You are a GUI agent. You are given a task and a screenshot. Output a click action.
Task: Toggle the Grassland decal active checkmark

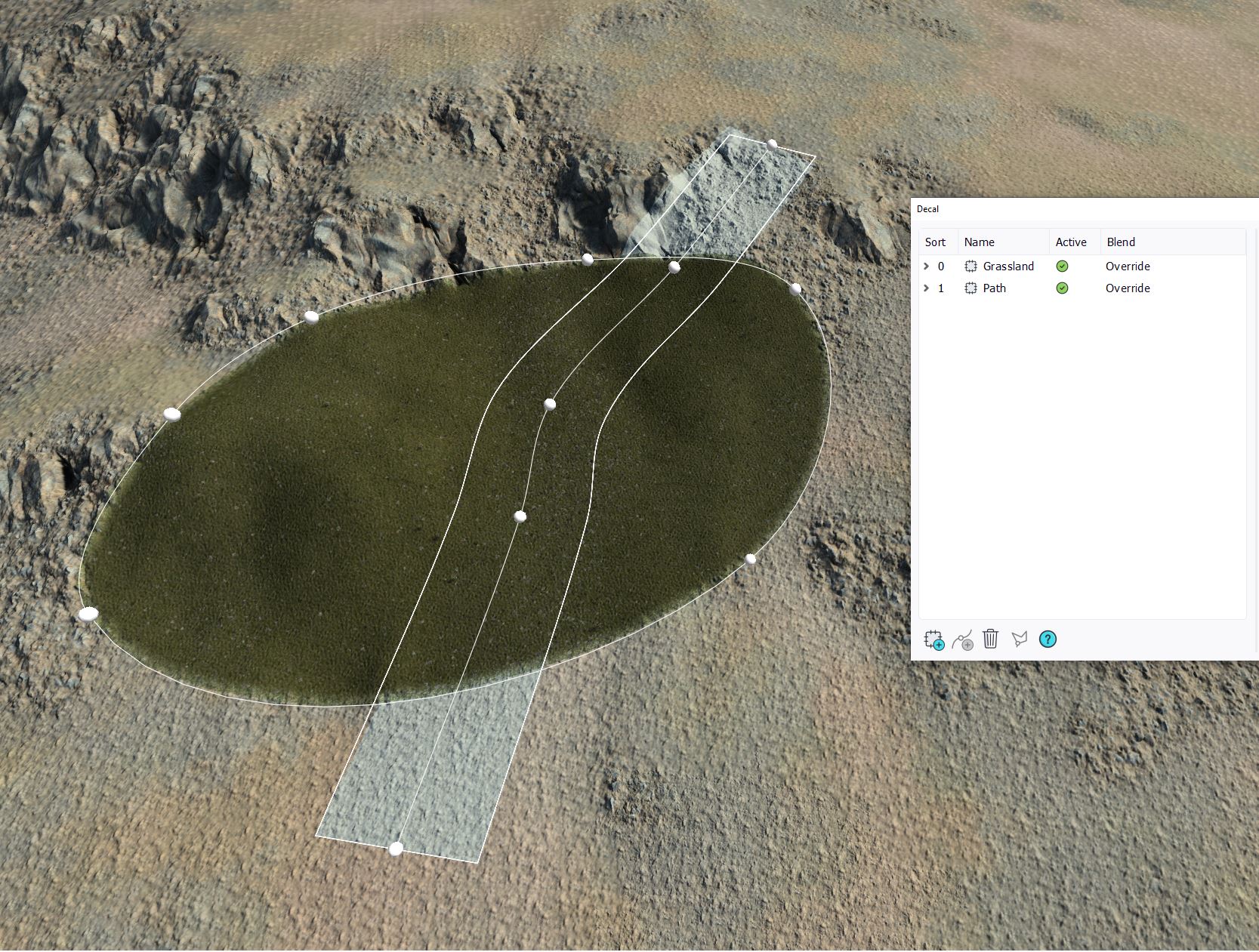coord(1062,266)
